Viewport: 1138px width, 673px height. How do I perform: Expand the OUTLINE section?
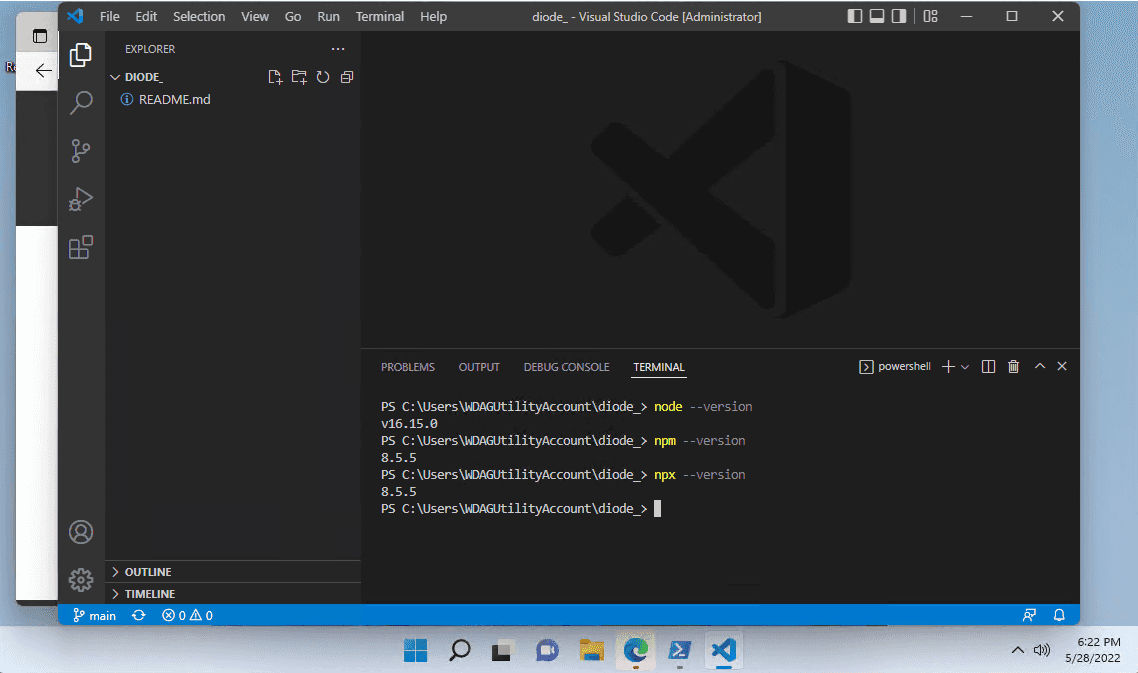[x=232, y=572]
